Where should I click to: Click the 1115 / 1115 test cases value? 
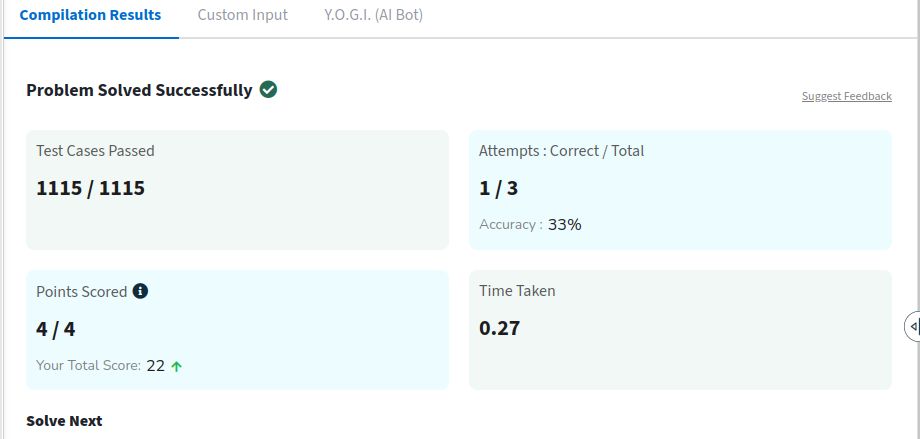point(90,188)
